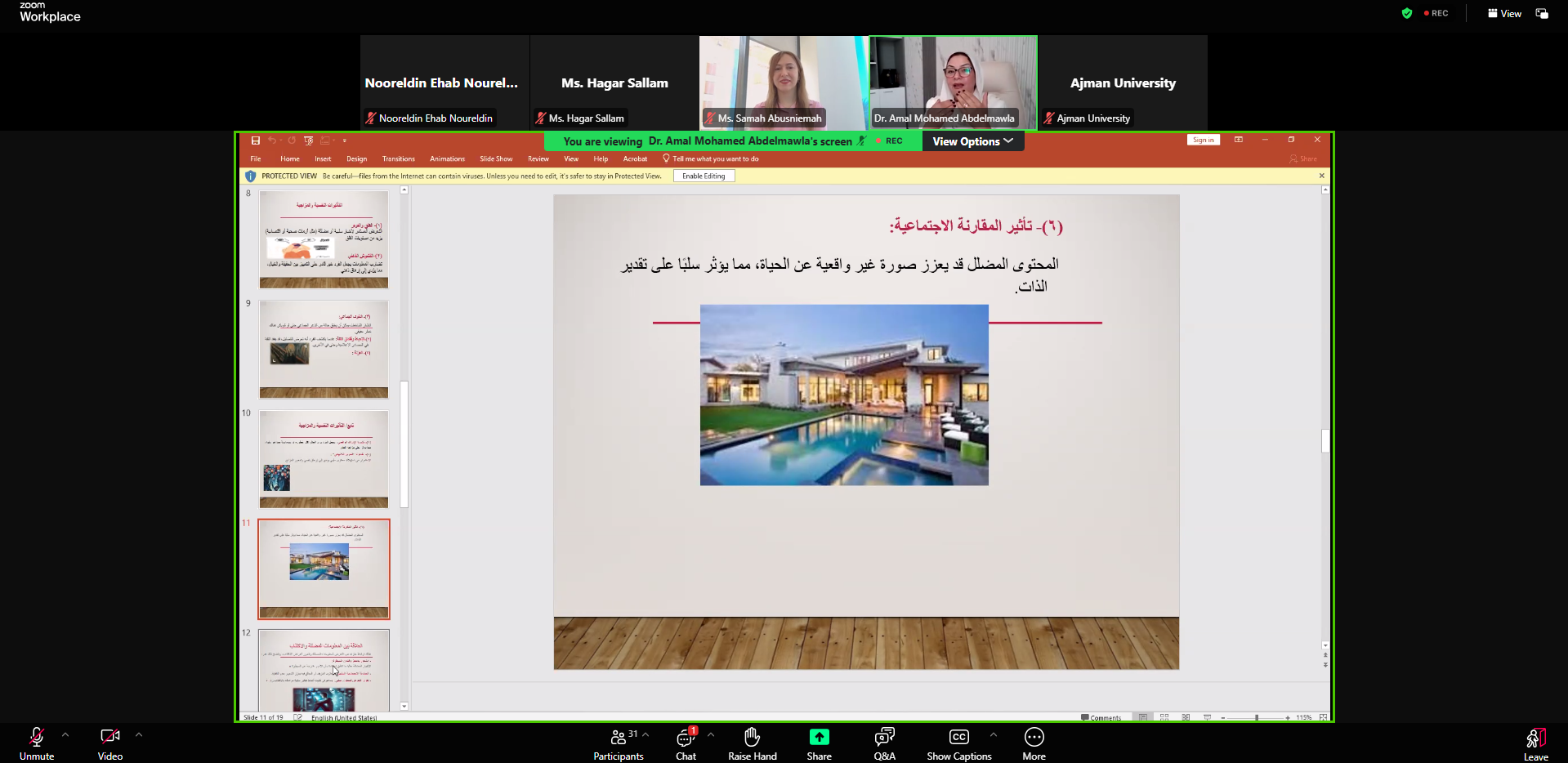Expand the View Options dropdown
This screenshot has height=763, width=1568.
click(972, 141)
